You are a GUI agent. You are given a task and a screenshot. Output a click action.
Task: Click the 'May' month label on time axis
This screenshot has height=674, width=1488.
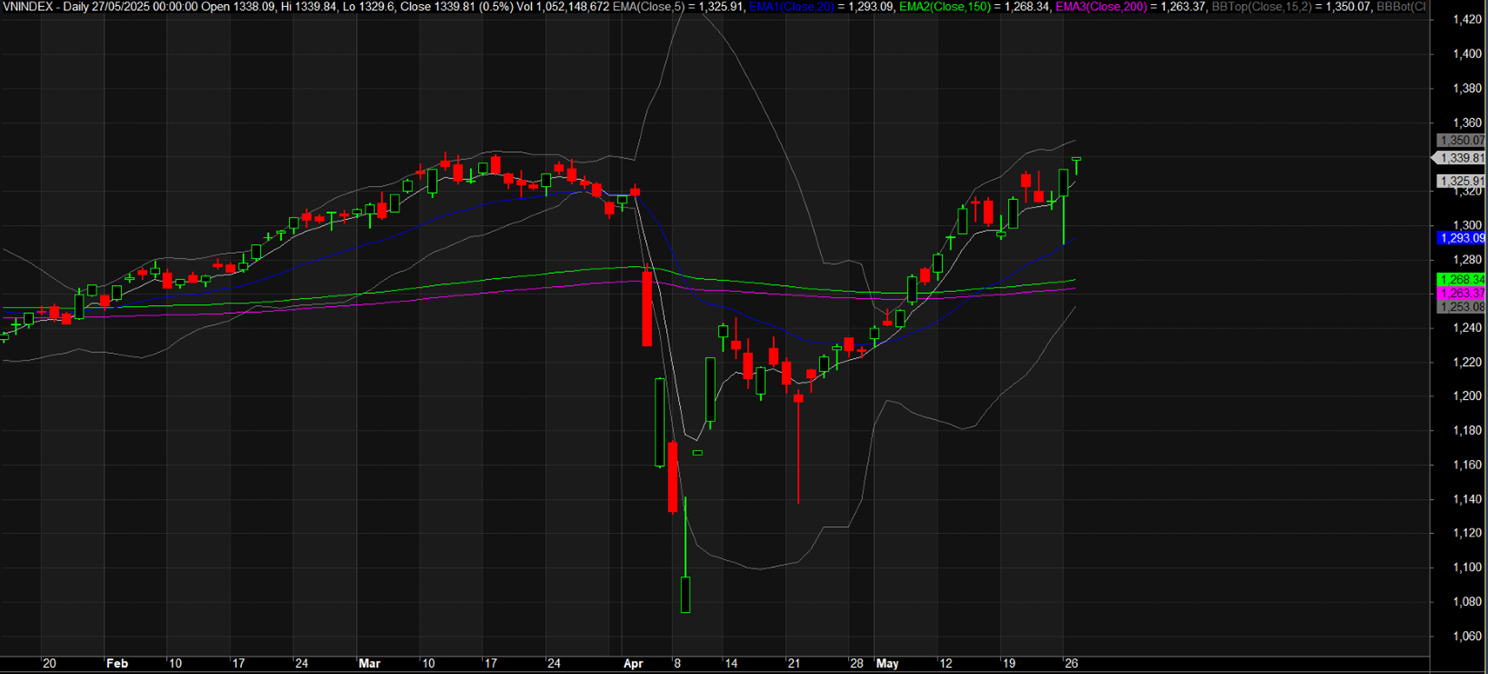pyautogui.click(x=888, y=664)
